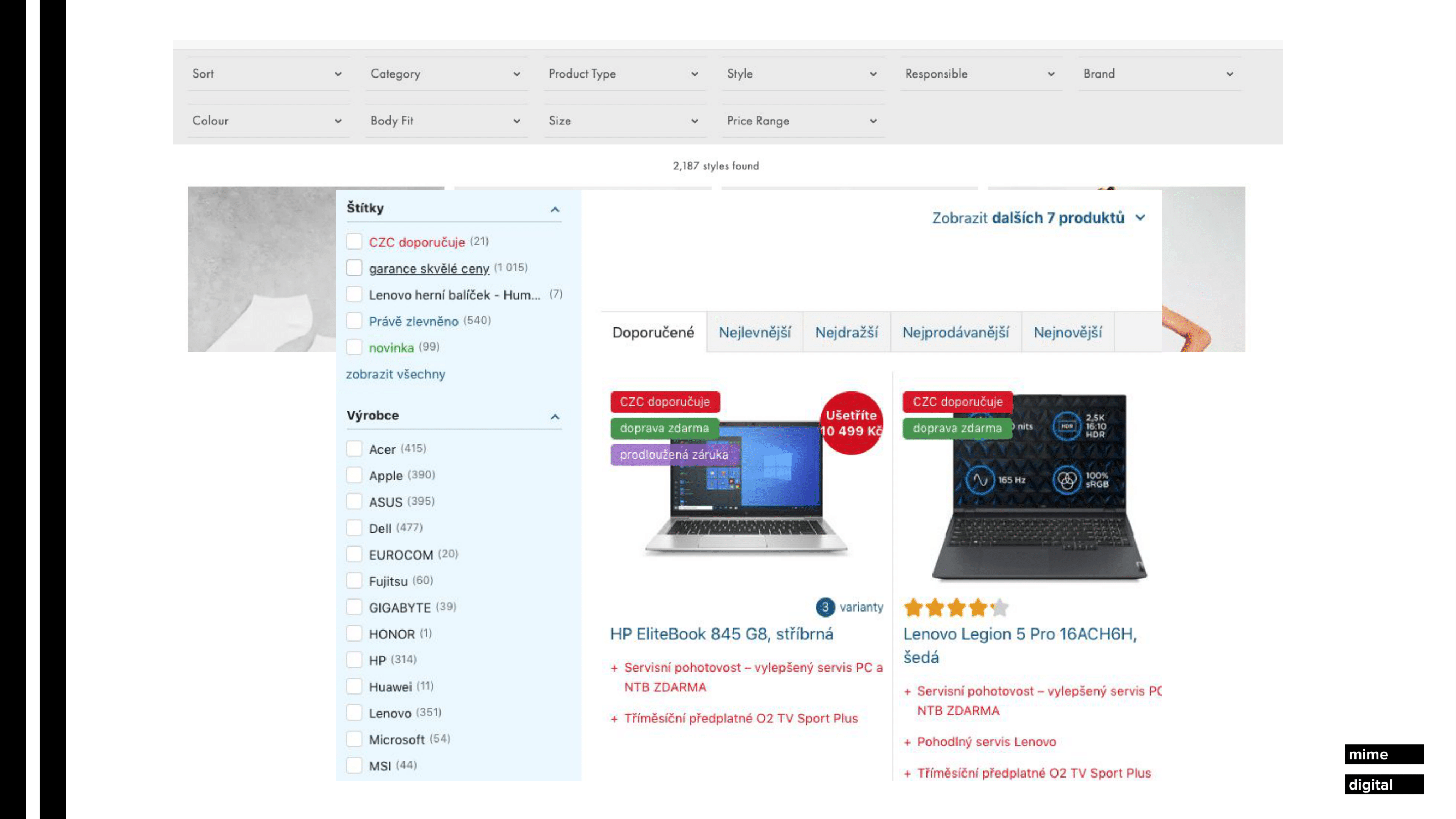Viewport: 1456px width, 819px height.
Task: Open Lenovo's Tříměsíční předplatné O2 TV link
Action: click(x=1034, y=773)
